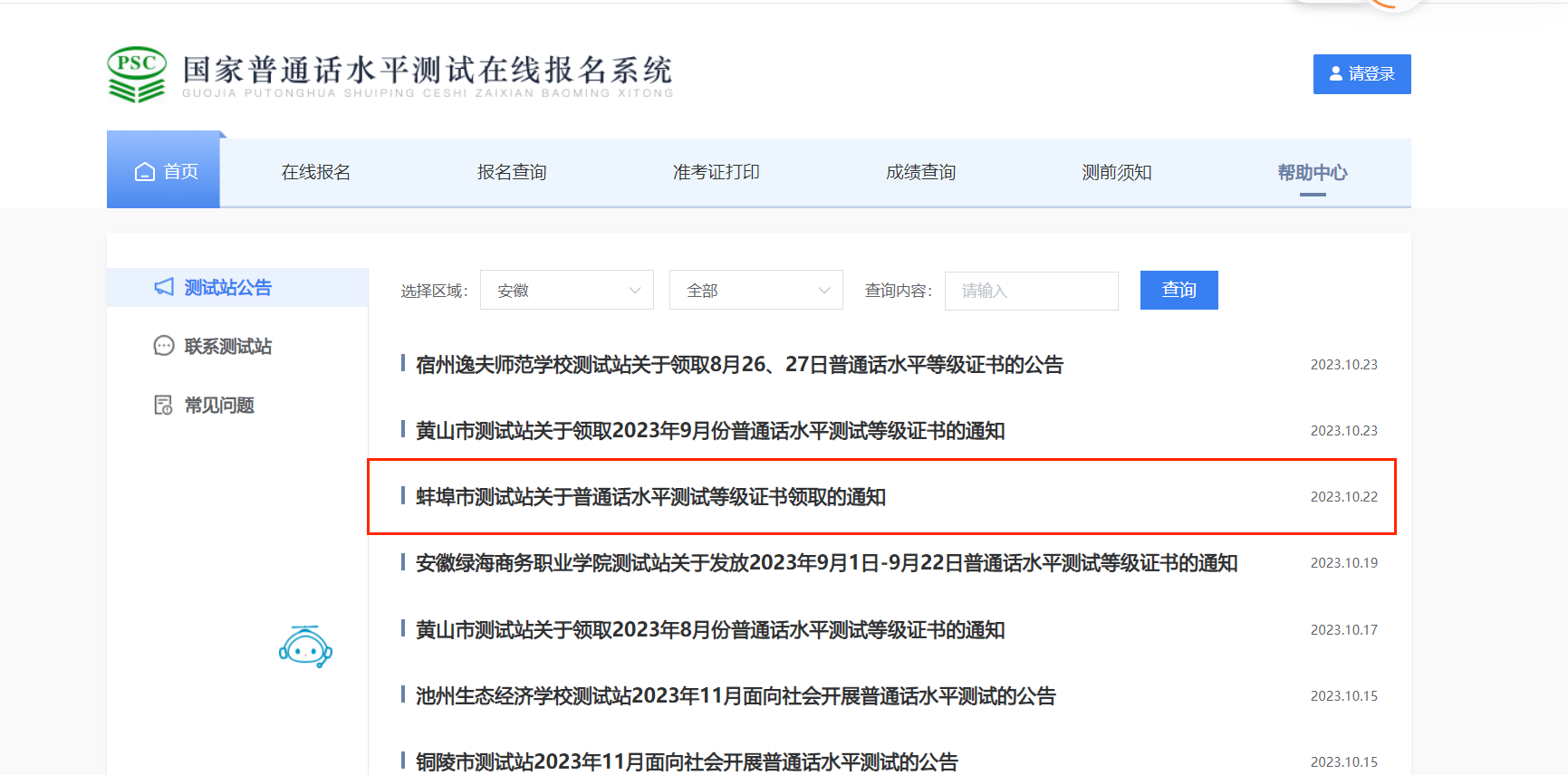Open the 帮助中心 tab
Screen dimensions: 1568x775
(1312, 172)
